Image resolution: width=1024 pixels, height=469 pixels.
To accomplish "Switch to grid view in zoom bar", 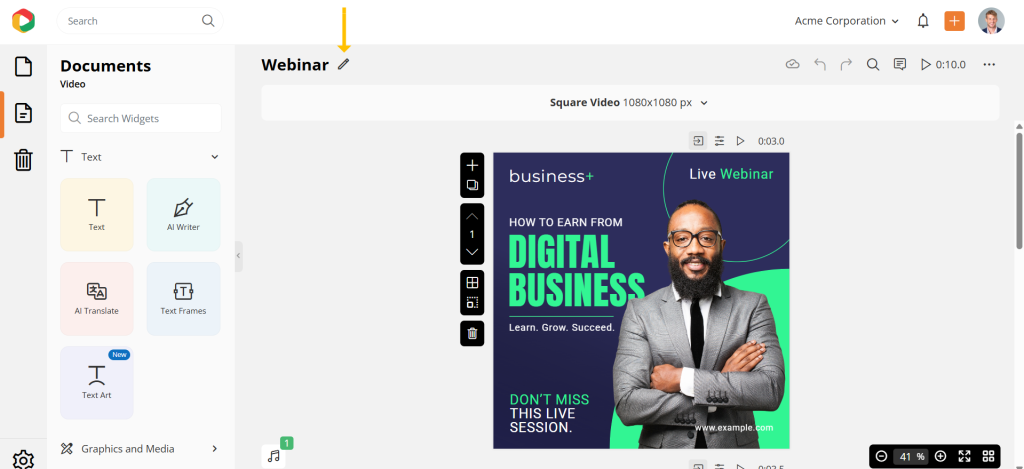I will [x=988, y=456].
